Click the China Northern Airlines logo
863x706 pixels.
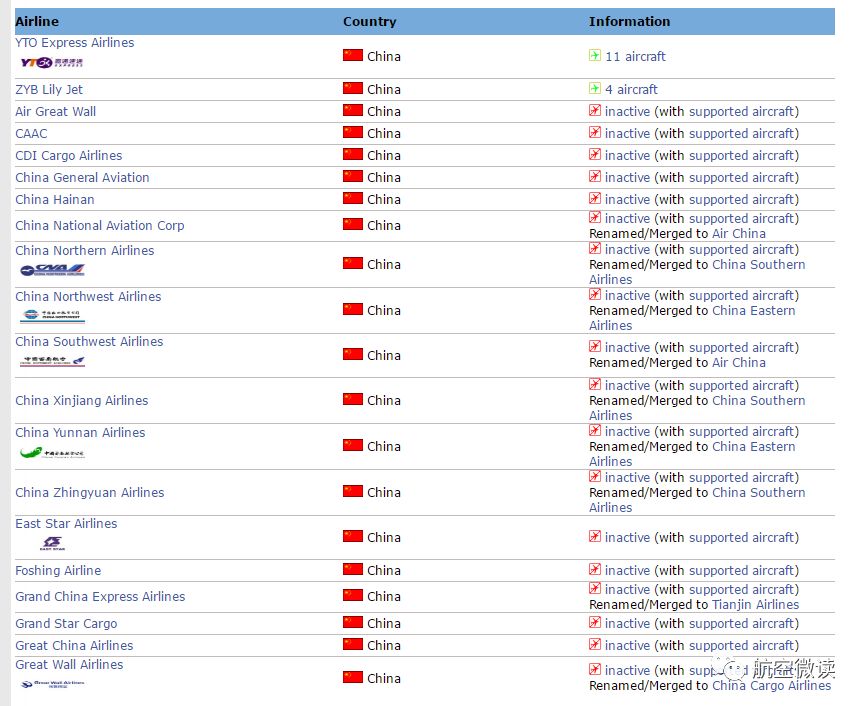[52, 270]
